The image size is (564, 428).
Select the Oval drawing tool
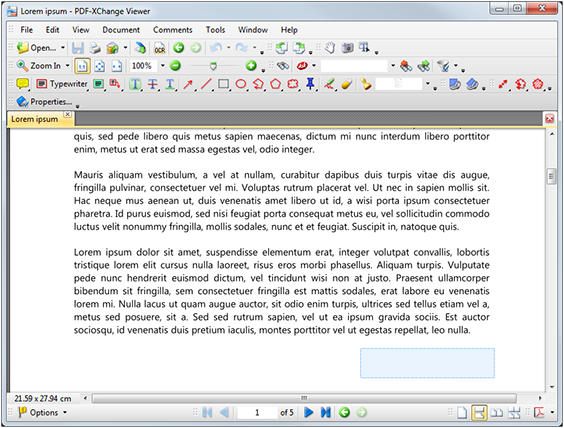tap(241, 84)
